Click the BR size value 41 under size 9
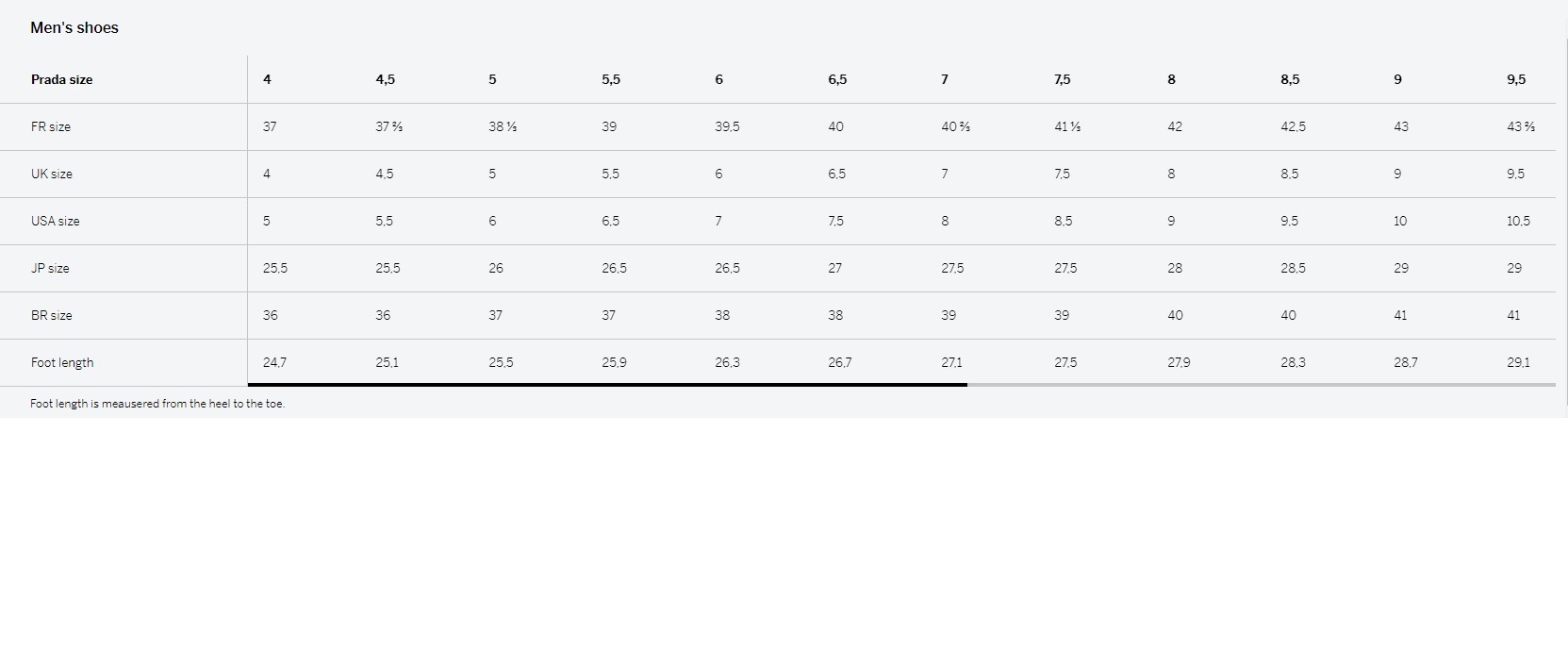Screen dimensions: 1568x665 pos(1400,315)
